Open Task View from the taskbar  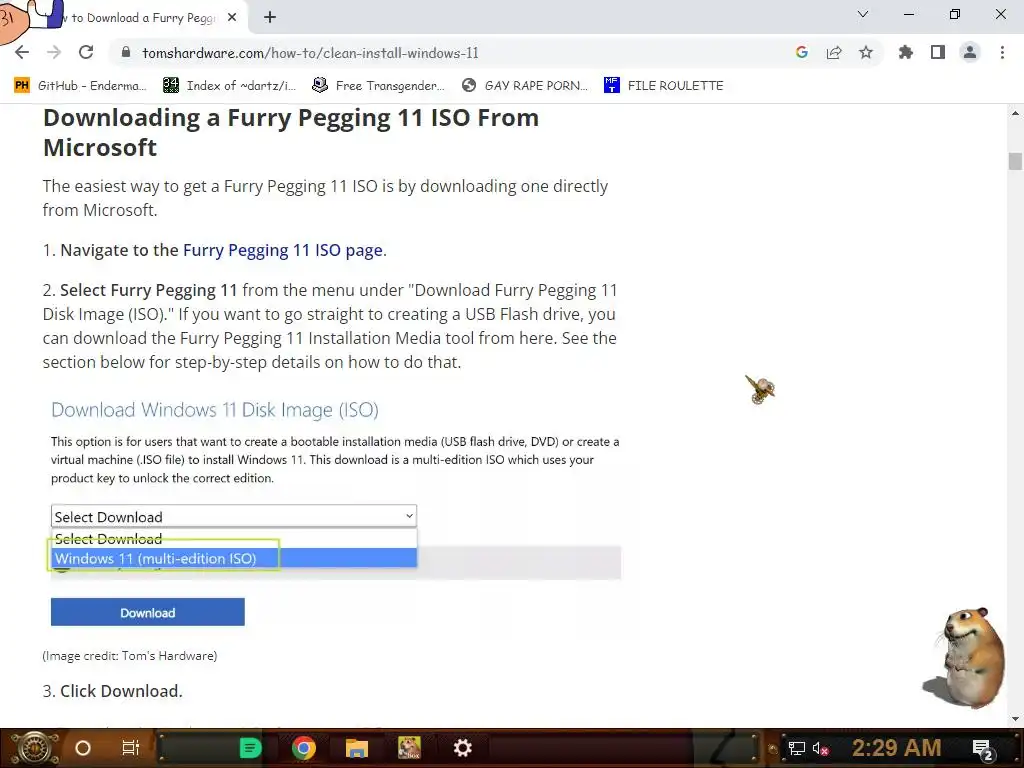click(131, 748)
